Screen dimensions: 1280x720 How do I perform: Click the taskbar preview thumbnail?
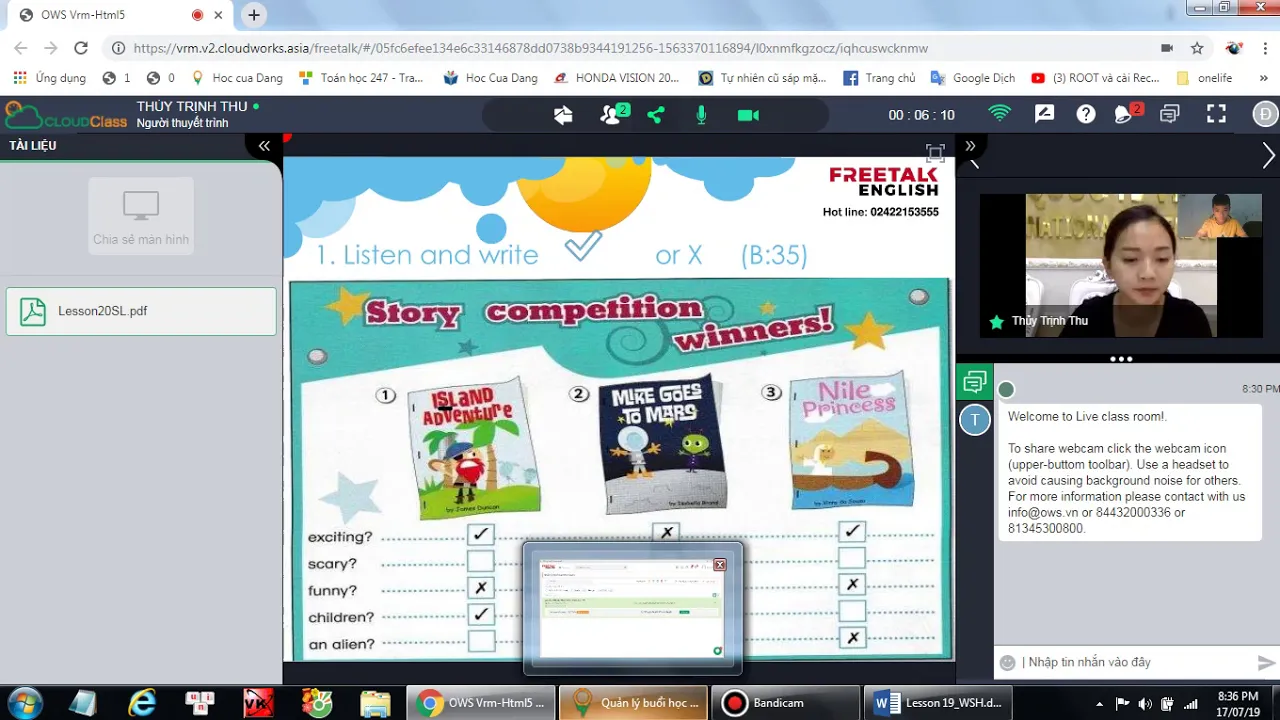pyautogui.click(x=632, y=608)
